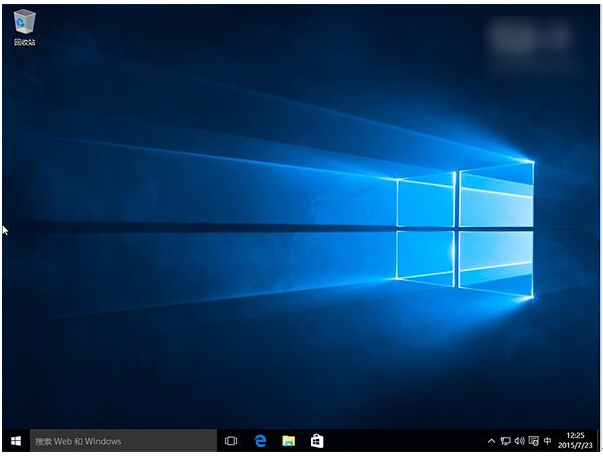This screenshot has width=603, height=459.
Task: Click the Show Desktop strip at taskbar end
Action: point(600,441)
